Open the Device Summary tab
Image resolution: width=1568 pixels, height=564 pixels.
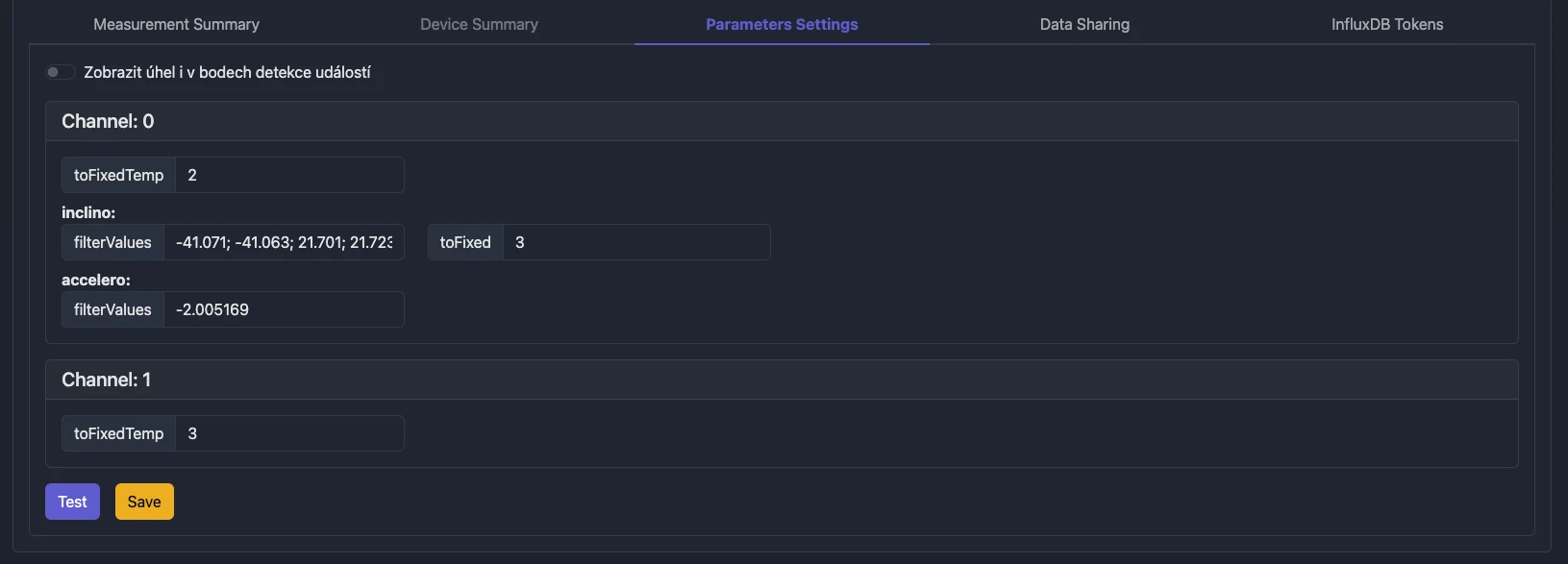[479, 24]
